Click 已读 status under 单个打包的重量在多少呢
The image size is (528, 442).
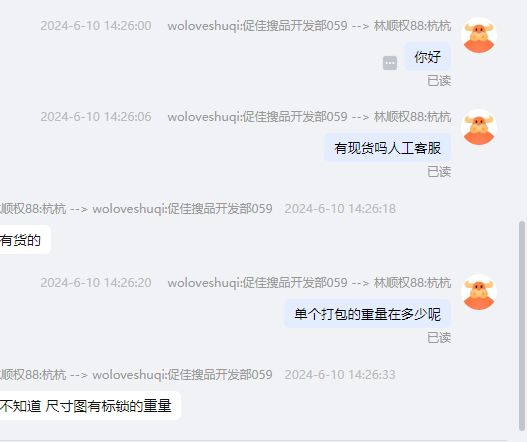[439, 338]
